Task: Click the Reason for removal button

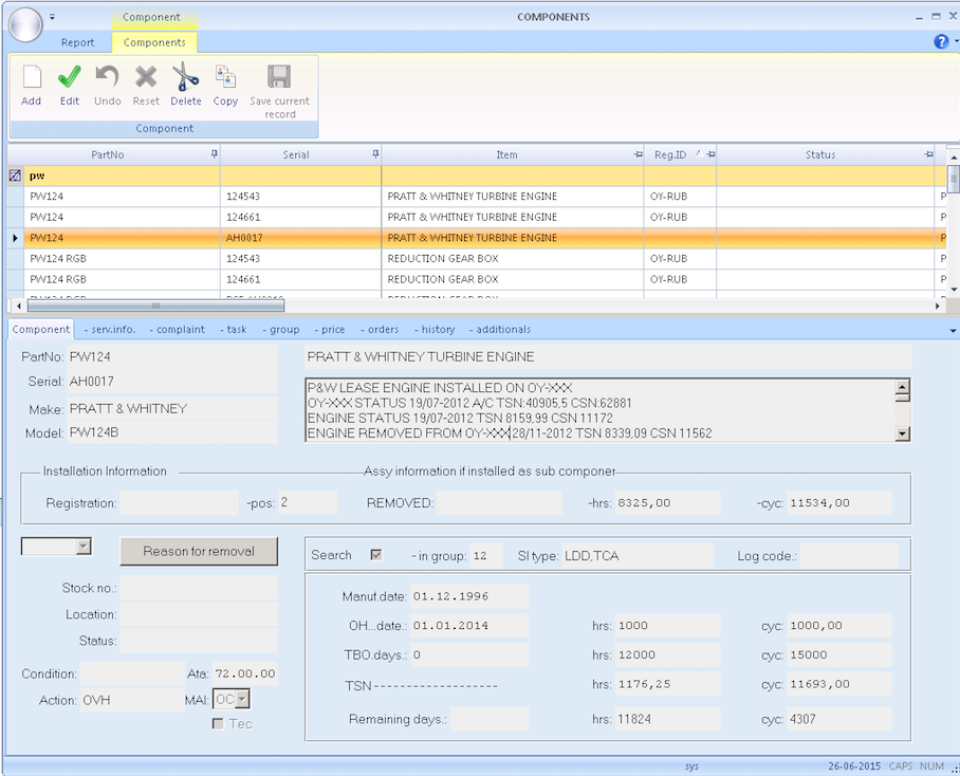Action: click(198, 551)
